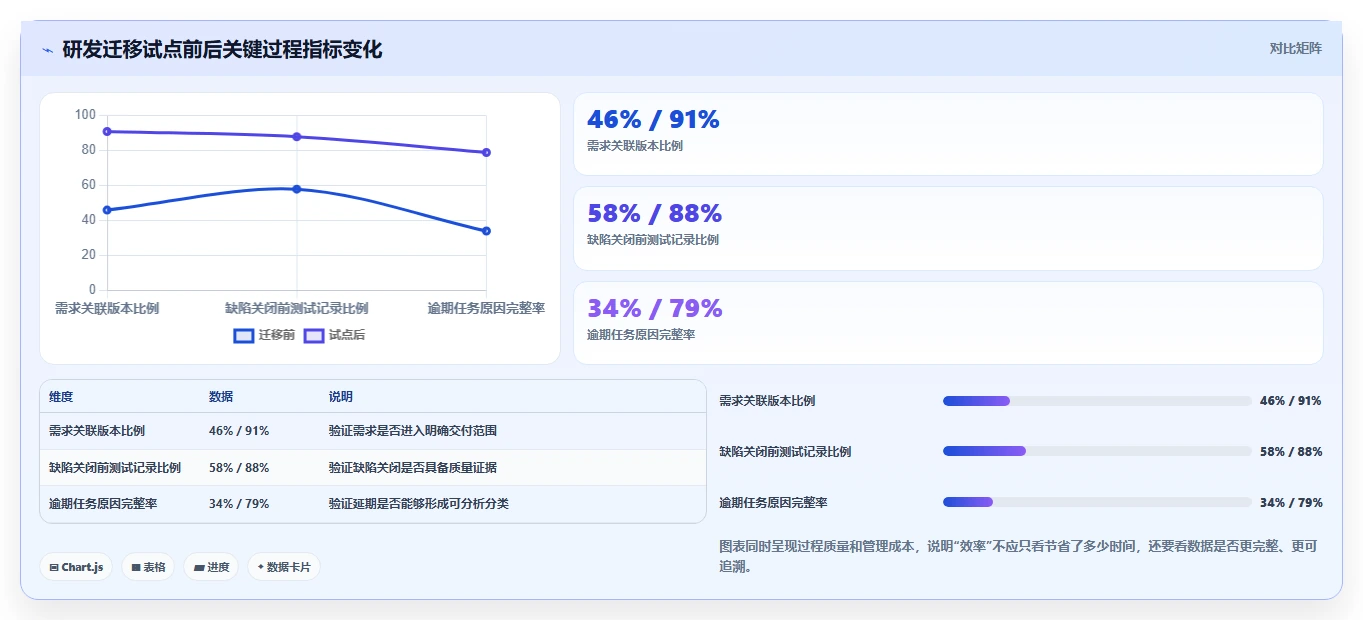Click x-axis label 缺陷关闭前测试记录比例
1363x620 pixels.
pyautogui.click(x=297, y=308)
